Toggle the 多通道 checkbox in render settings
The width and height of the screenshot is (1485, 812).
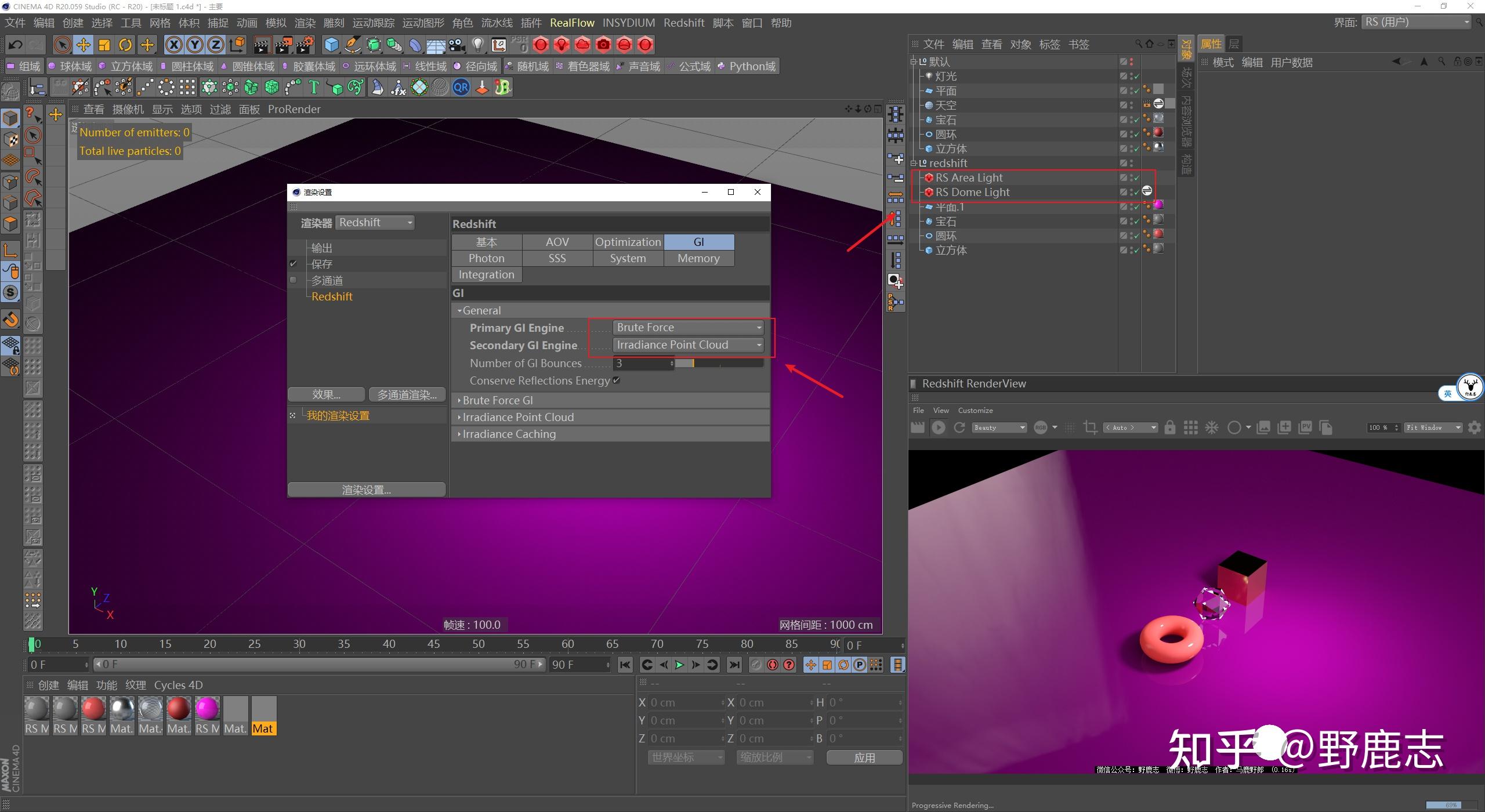pos(294,280)
